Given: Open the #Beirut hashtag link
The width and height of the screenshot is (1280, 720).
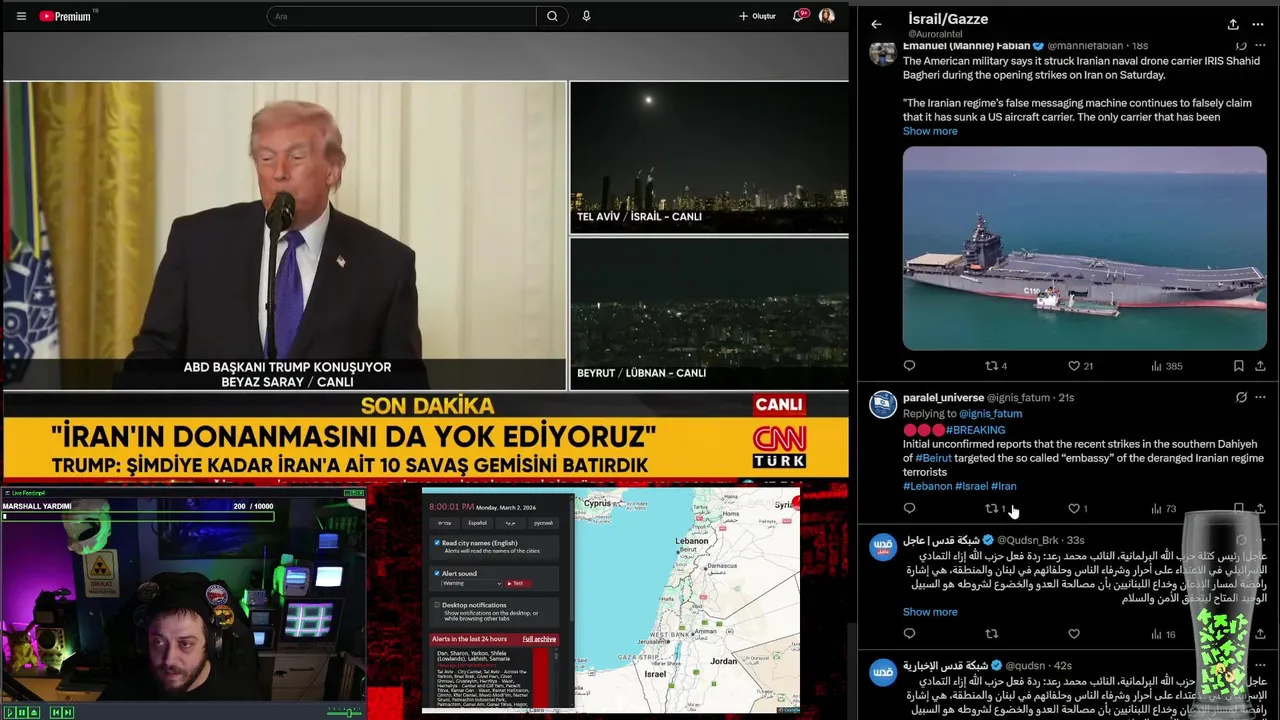Looking at the screenshot, I should click(933, 458).
